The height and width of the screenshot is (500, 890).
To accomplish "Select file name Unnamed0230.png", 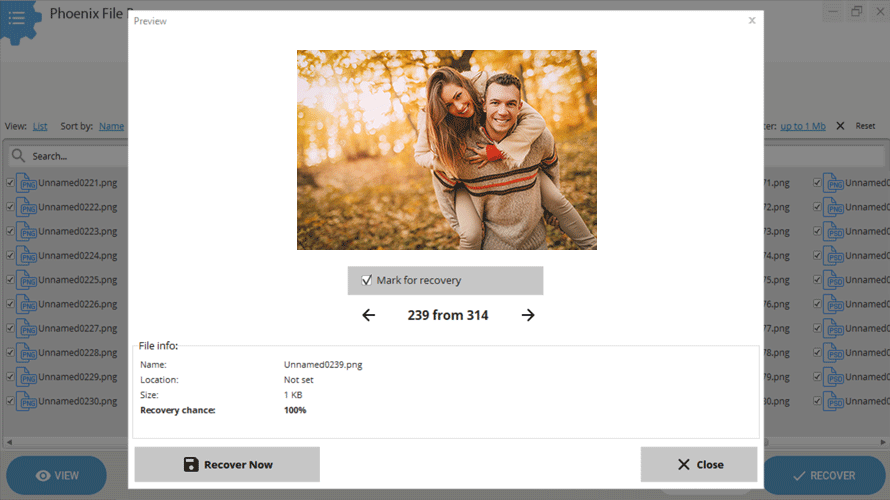I will [78, 401].
